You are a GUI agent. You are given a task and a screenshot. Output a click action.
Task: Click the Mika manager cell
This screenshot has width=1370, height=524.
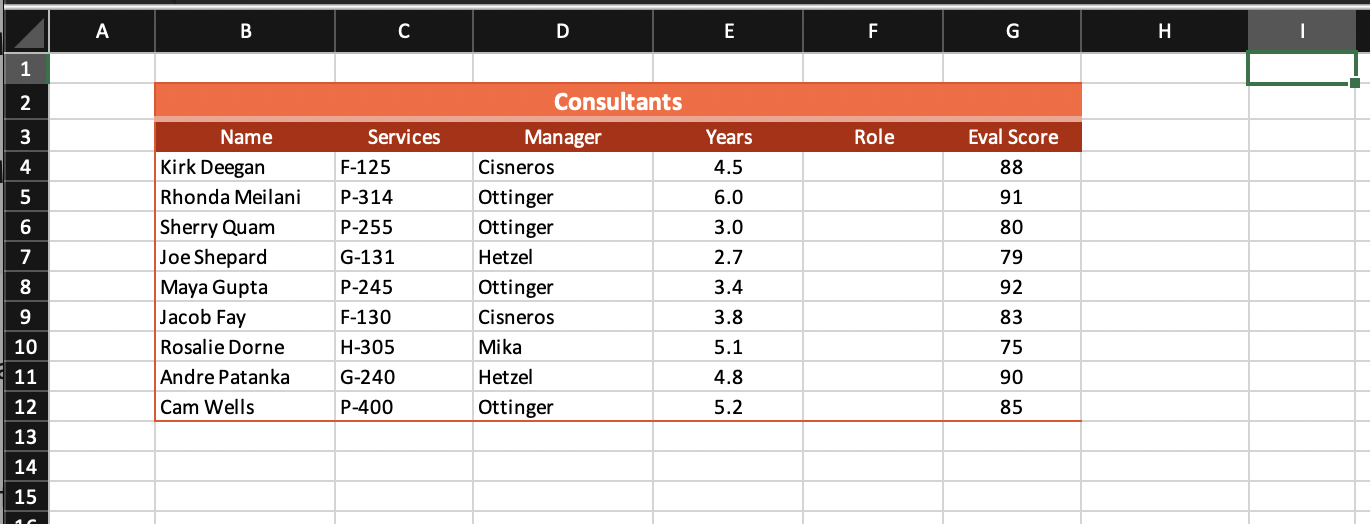[563, 347]
